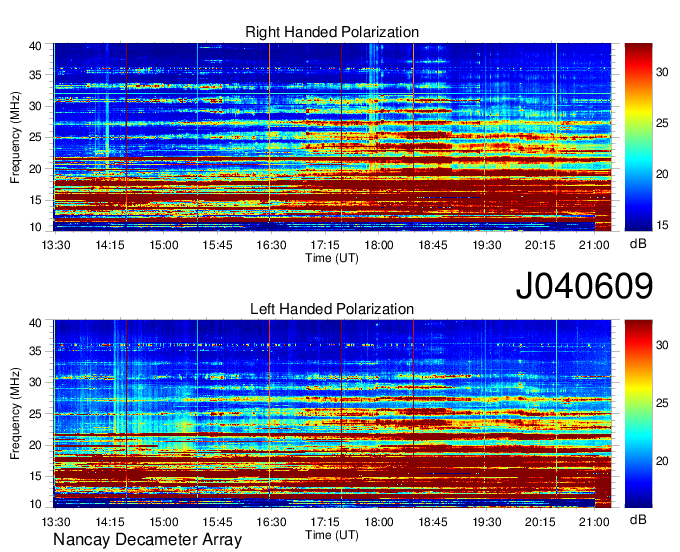Click the top color bar's dB label
Image resolution: width=680 pixels, height=552 pixels.
tap(638, 244)
